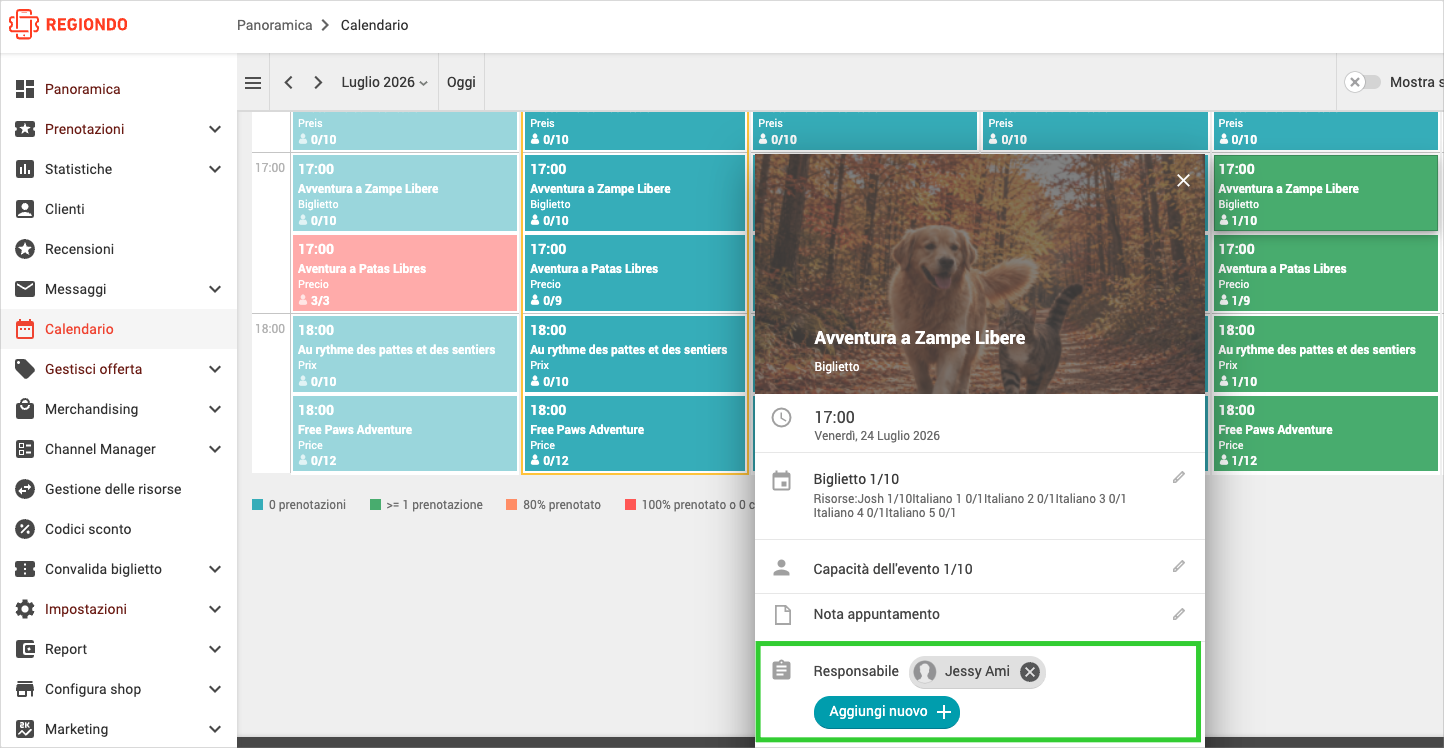Click the Oggi button

[x=461, y=83]
